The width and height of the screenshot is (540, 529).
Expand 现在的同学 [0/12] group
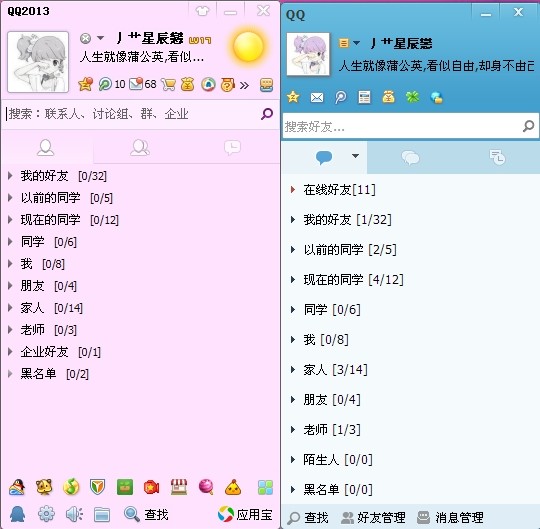pos(10,220)
